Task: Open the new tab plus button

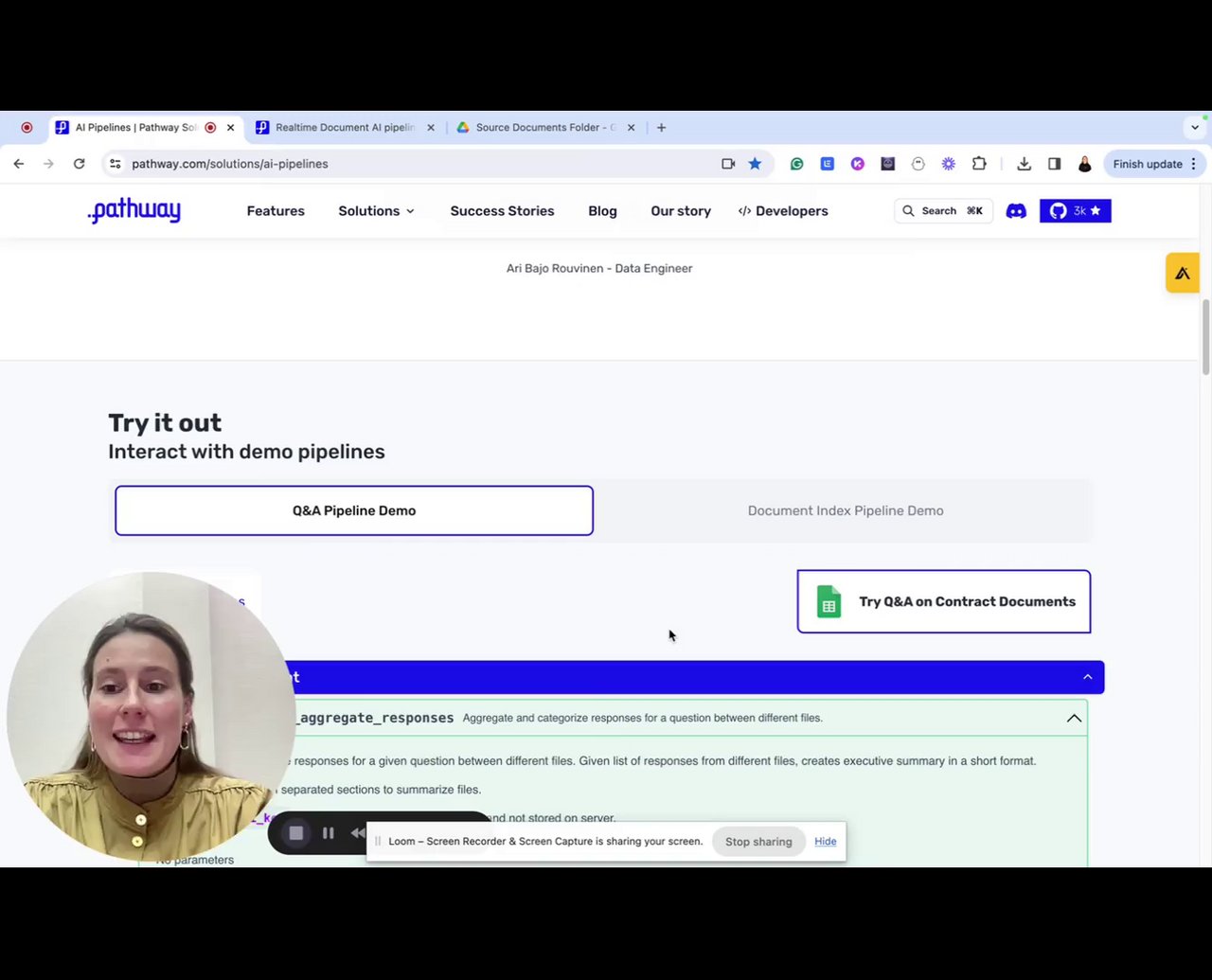Action: 662,128
